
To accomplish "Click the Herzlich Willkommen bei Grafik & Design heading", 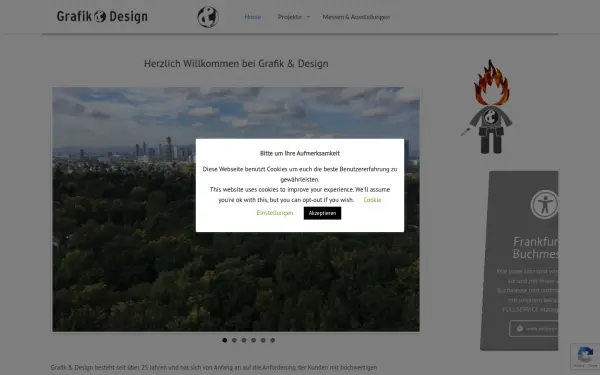I will (x=236, y=64).
